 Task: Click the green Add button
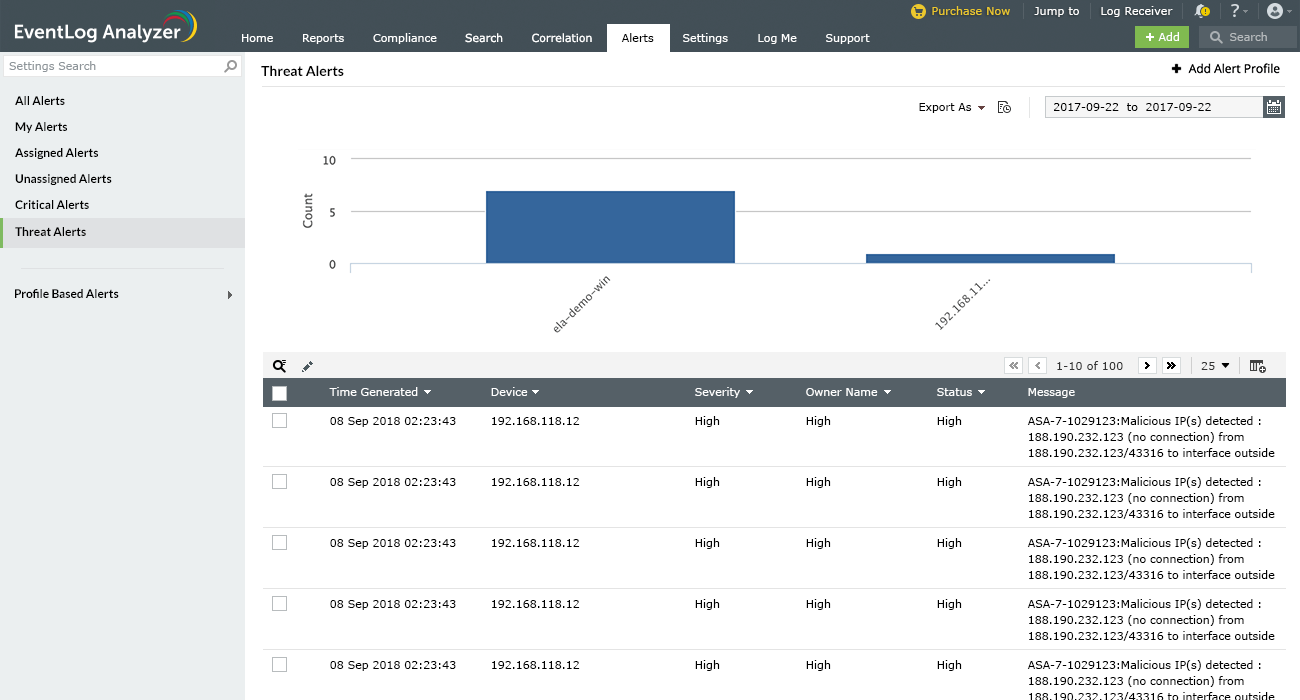pos(1162,37)
